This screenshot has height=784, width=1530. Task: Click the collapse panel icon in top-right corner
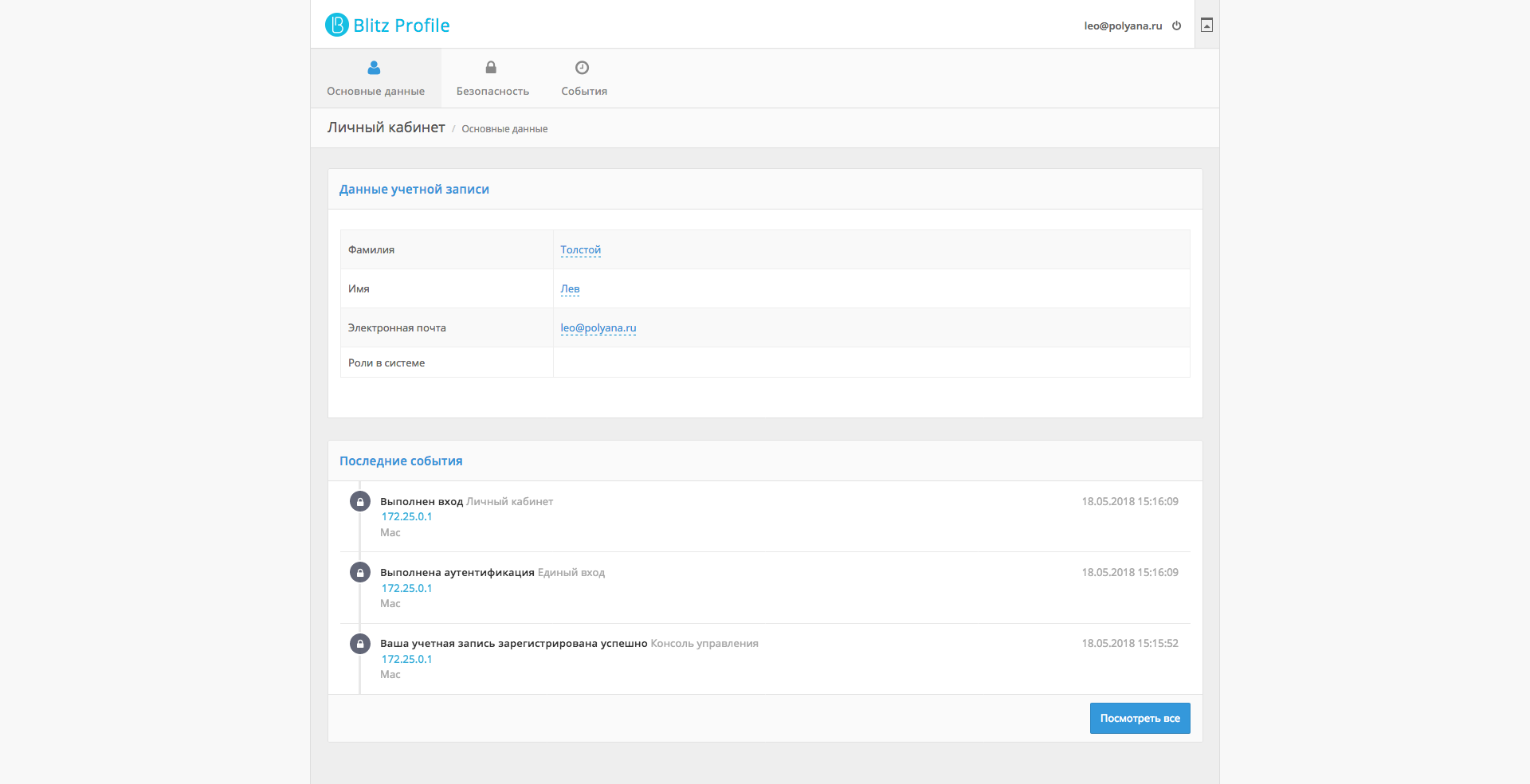[1206, 25]
